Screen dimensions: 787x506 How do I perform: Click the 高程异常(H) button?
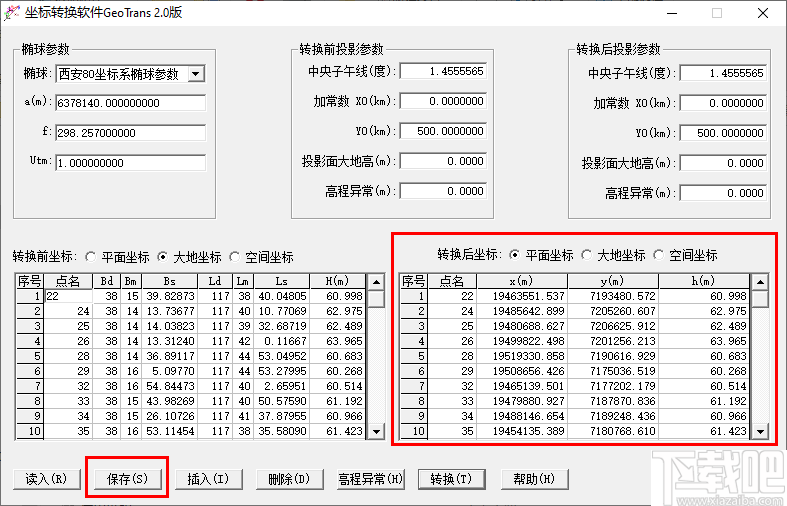[x=371, y=479]
